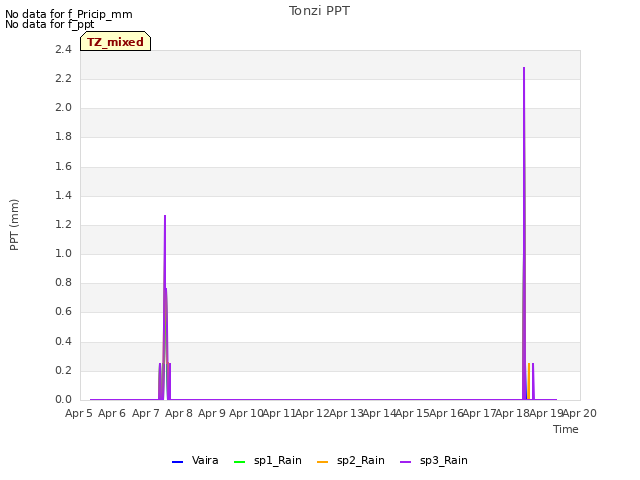Viewport: 640px width, 480px height.
Task: Click the Tonzi PPT chart title
Action: [319, 11]
